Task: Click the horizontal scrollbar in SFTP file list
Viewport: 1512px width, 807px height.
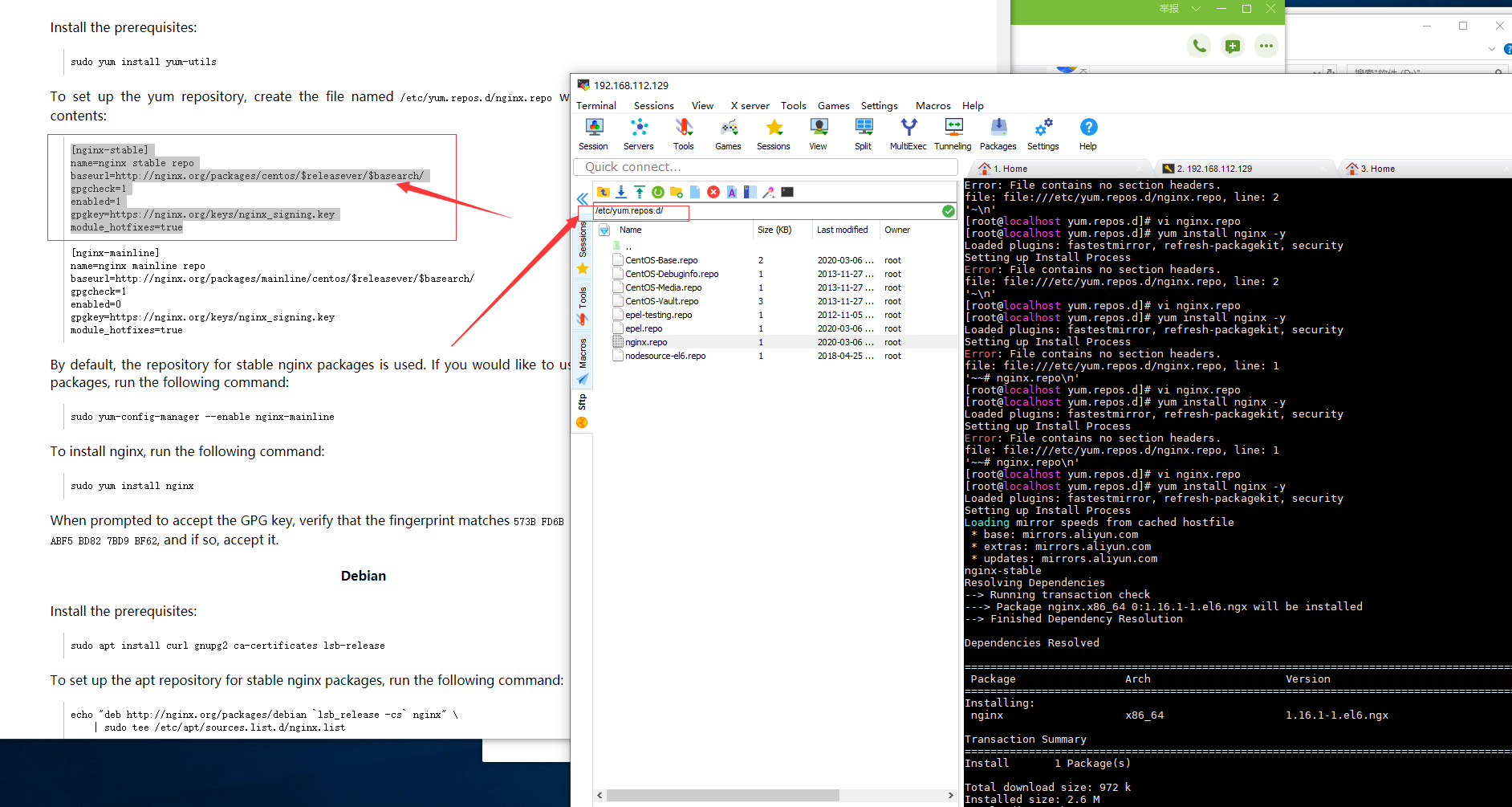Action: tap(723, 795)
